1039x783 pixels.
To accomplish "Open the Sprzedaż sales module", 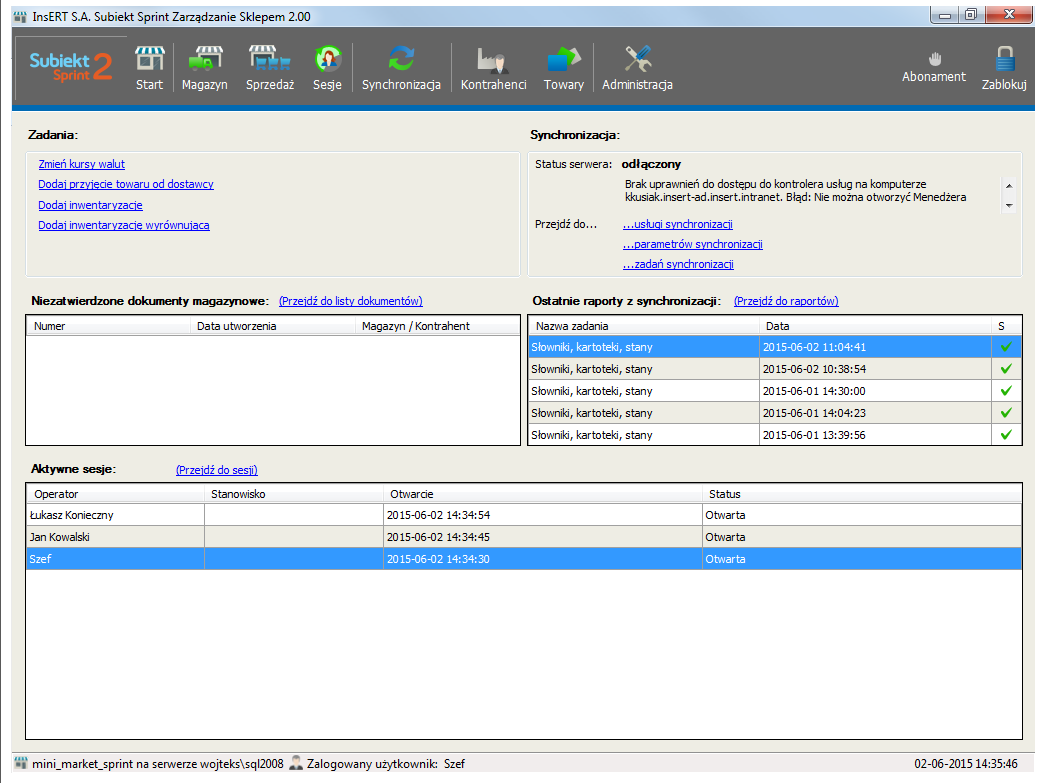I will (270, 68).
